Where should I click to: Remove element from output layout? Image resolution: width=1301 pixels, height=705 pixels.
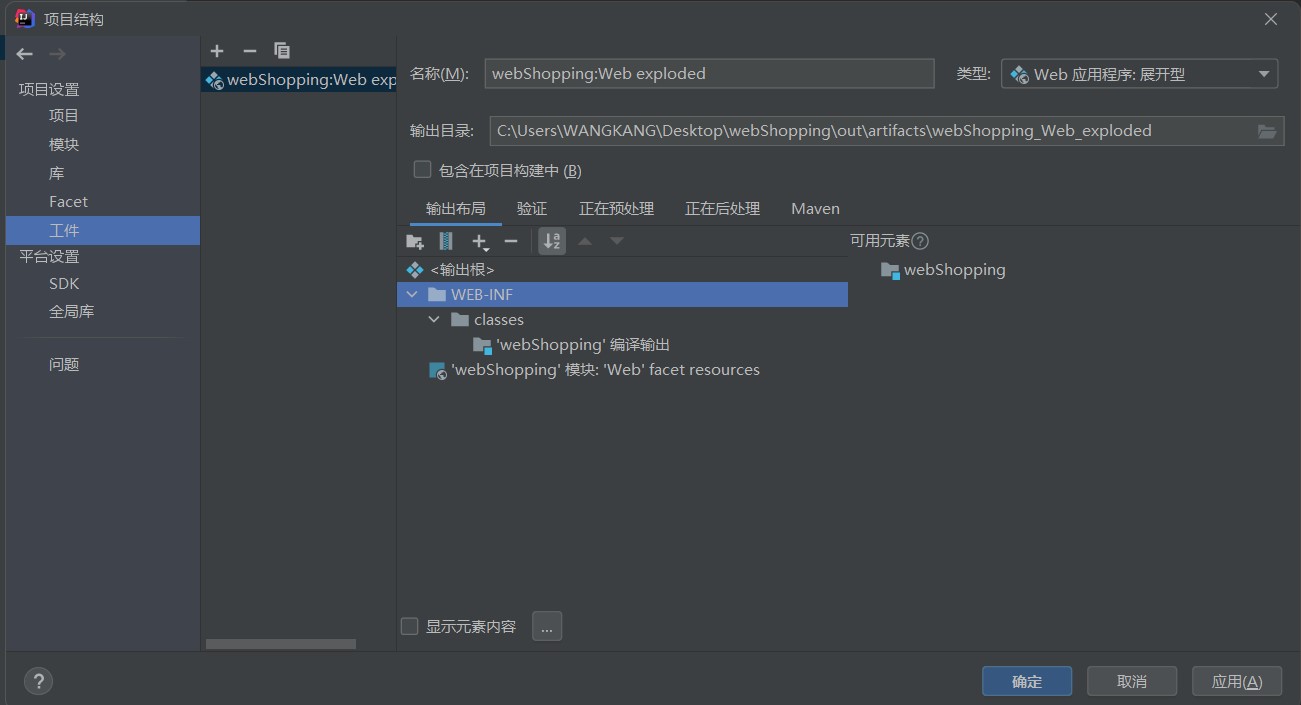(511, 241)
